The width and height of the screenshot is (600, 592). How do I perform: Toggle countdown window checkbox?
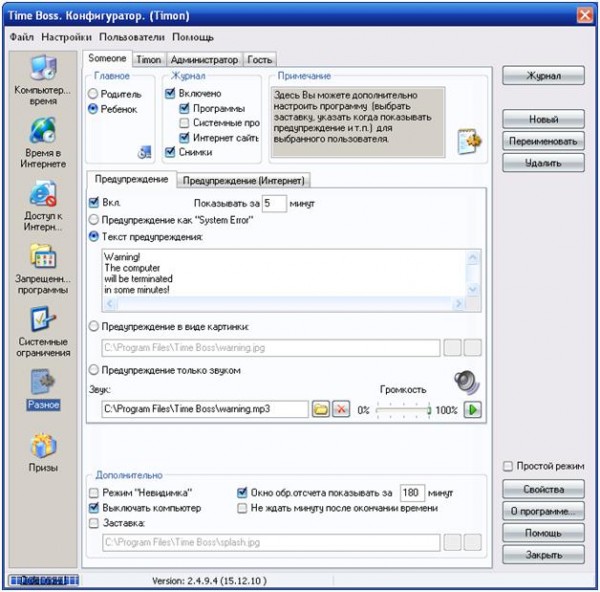242,493
